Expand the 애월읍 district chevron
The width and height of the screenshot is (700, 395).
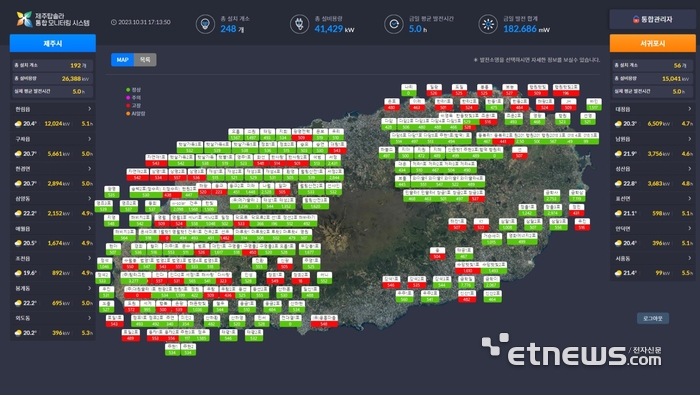[89, 228]
